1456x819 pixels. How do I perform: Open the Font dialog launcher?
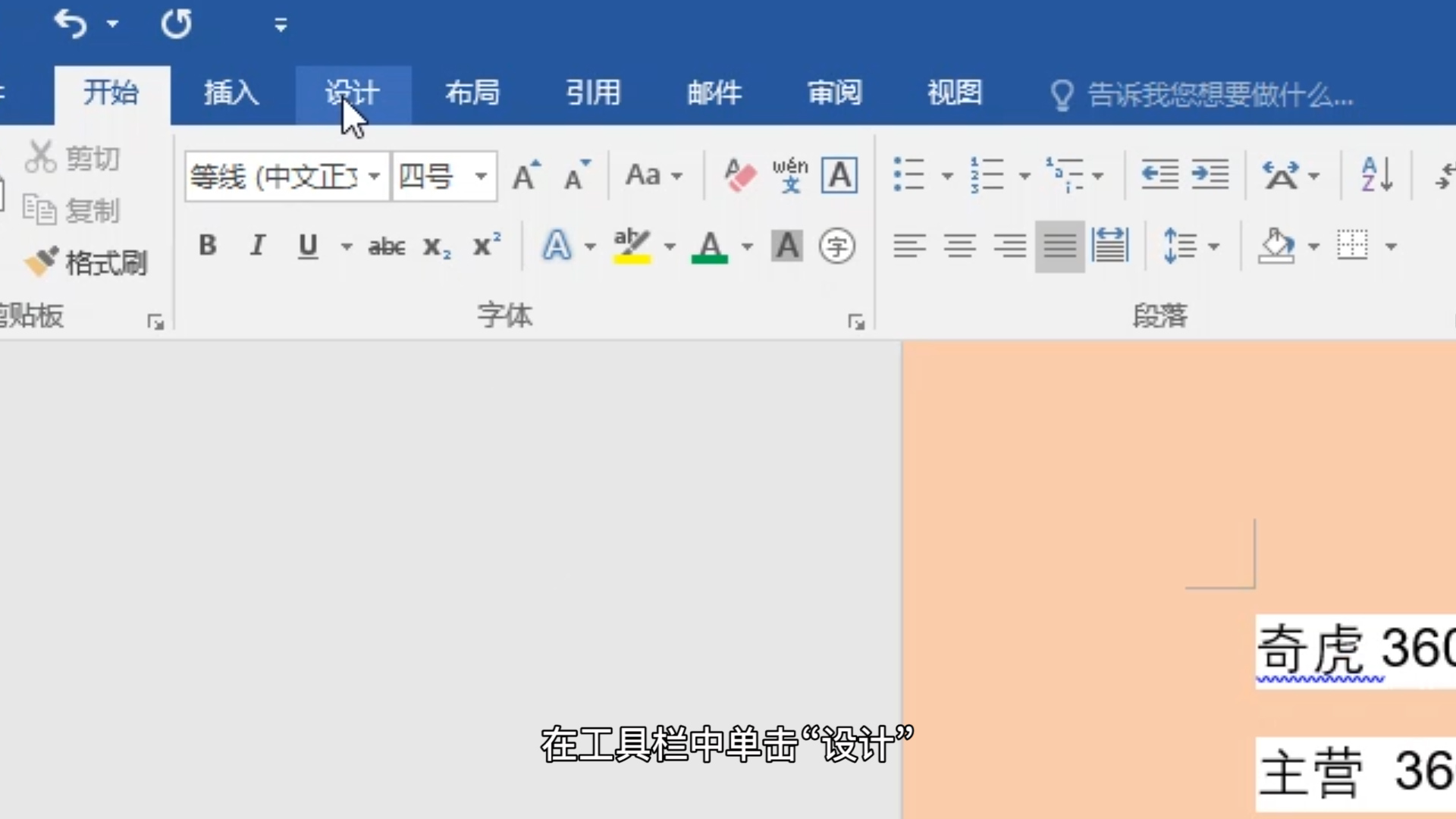pyautogui.click(x=856, y=322)
